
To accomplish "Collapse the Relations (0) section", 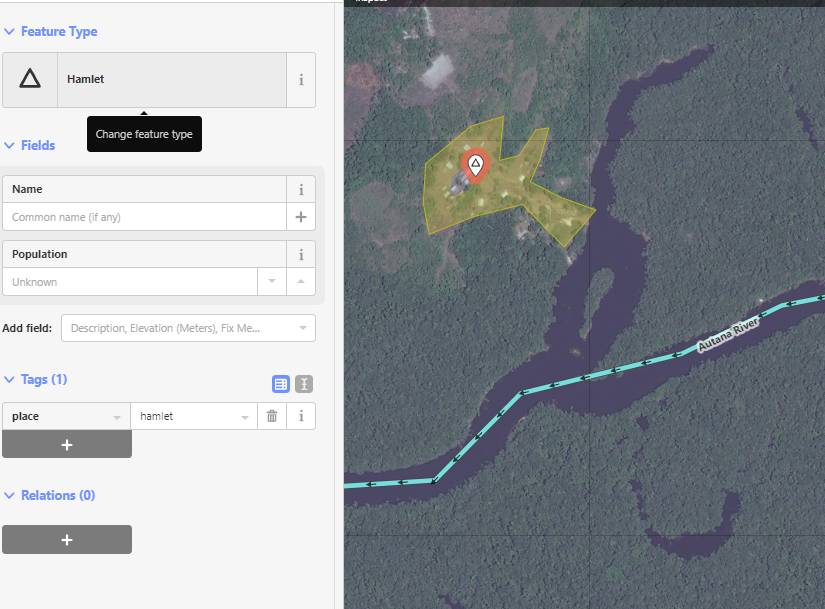I will pos(49,496).
